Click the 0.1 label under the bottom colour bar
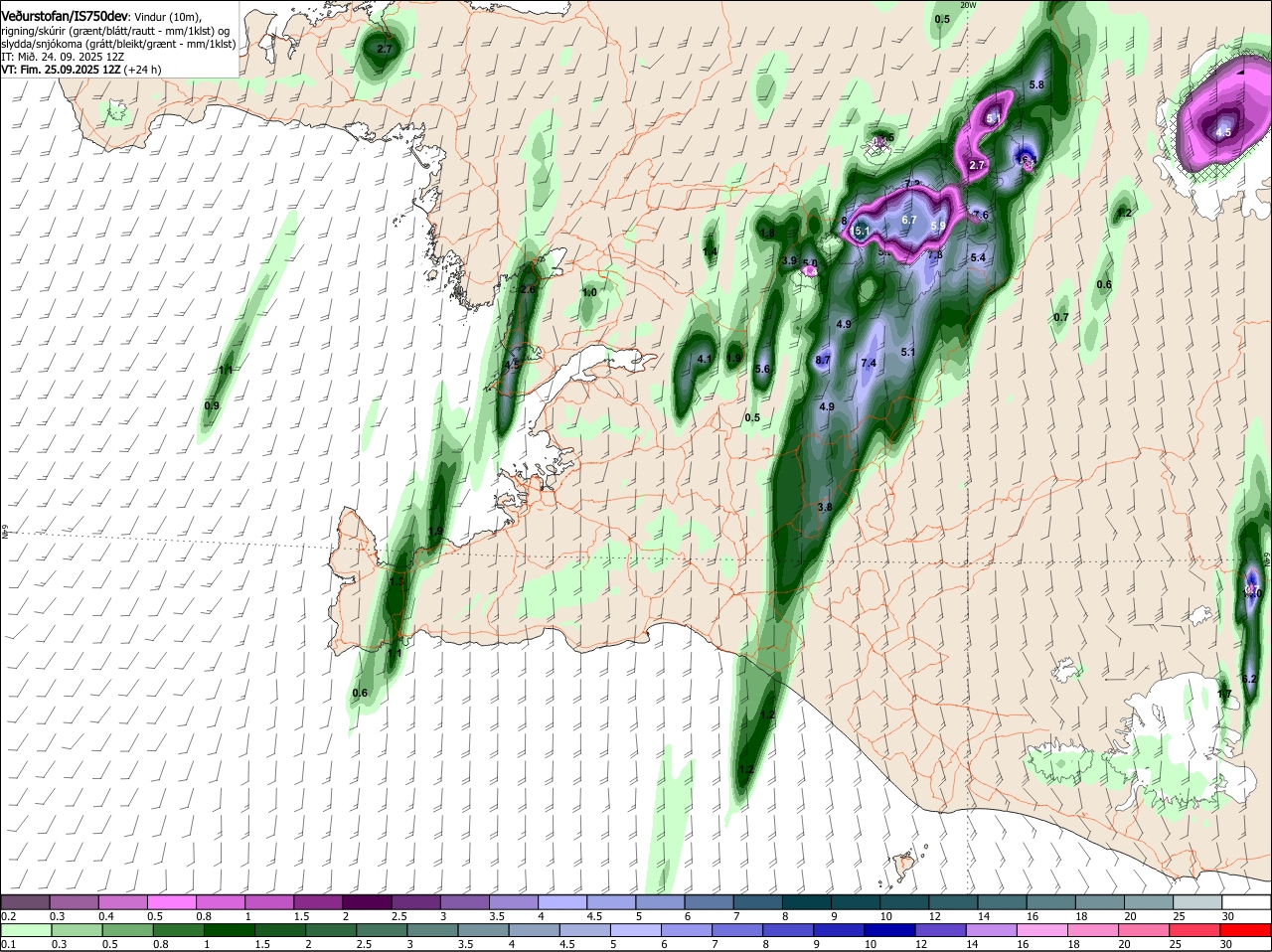The width and height of the screenshot is (1272, 952). (8, 944)
